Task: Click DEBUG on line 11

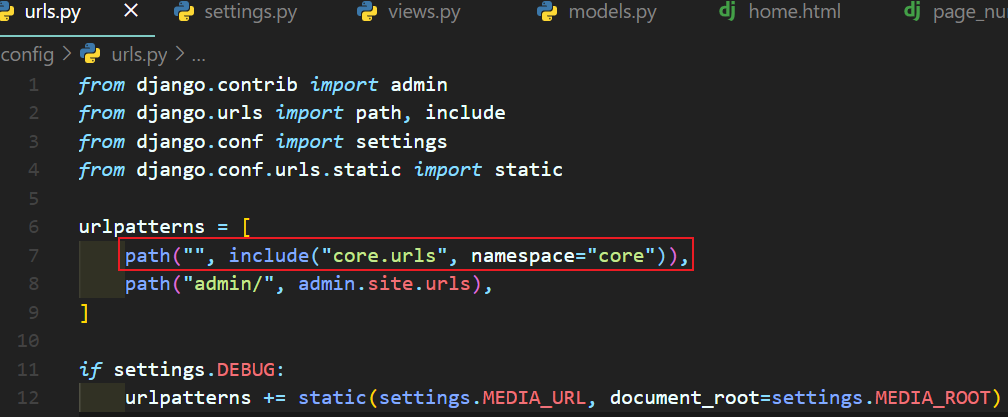Action: point(246,369)
